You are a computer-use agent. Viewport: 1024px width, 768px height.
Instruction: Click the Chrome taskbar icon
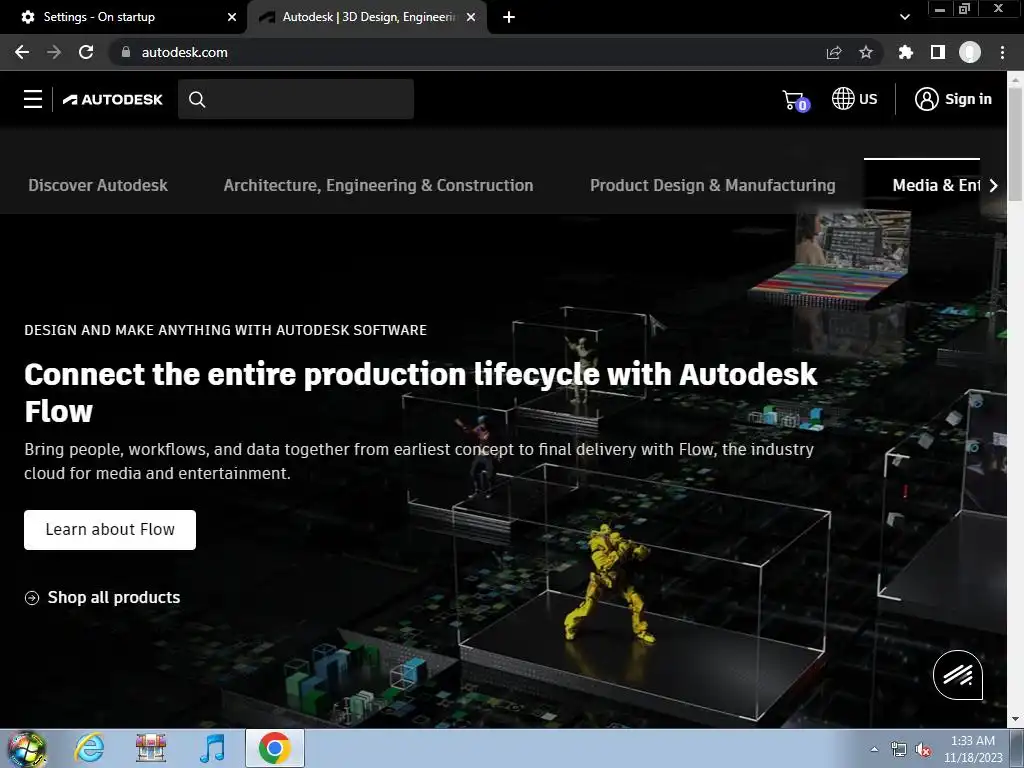[x=275, y=748]
